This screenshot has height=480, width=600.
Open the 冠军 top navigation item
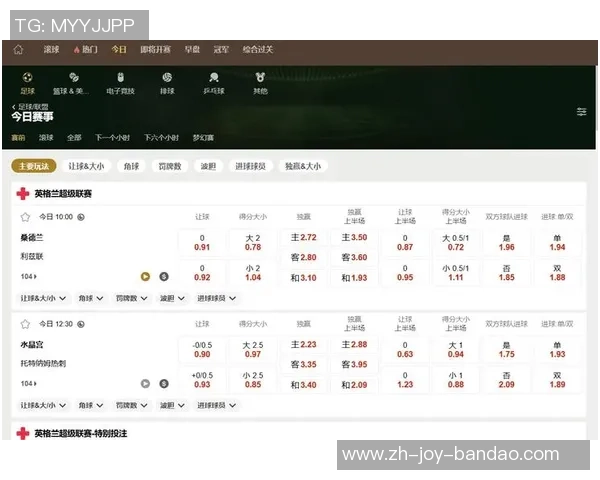click(x=221, y=49)
